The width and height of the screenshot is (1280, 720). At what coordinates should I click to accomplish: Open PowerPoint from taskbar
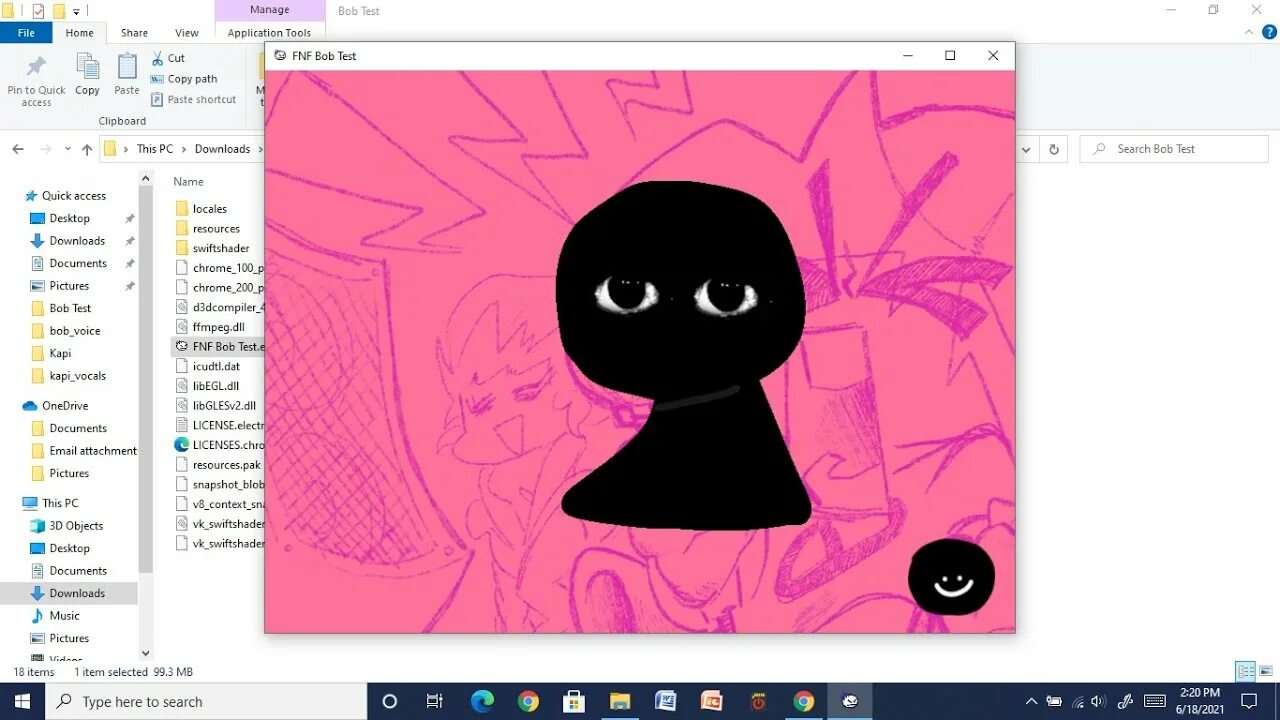click(711, 701)
